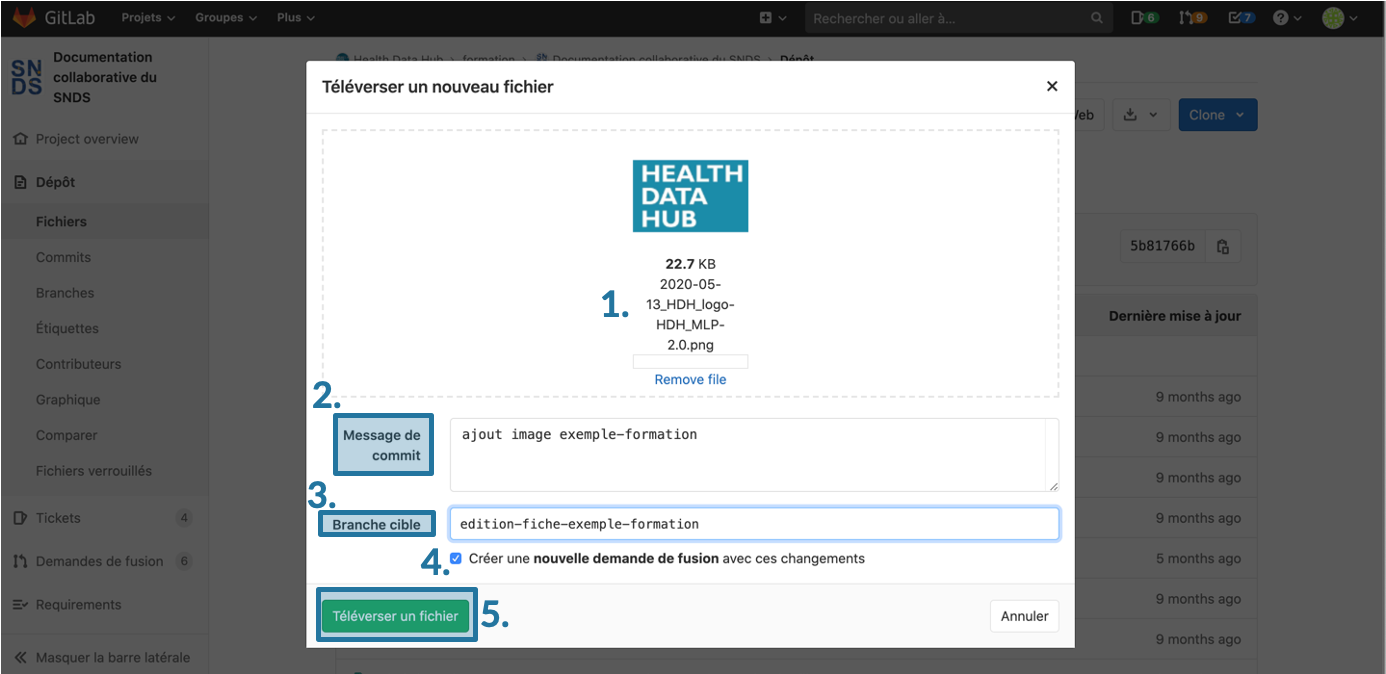Open the download dropdown icon
The width and height of the screenshot is (1386, 674).
pyautogui.click(x=1140, y=115)
